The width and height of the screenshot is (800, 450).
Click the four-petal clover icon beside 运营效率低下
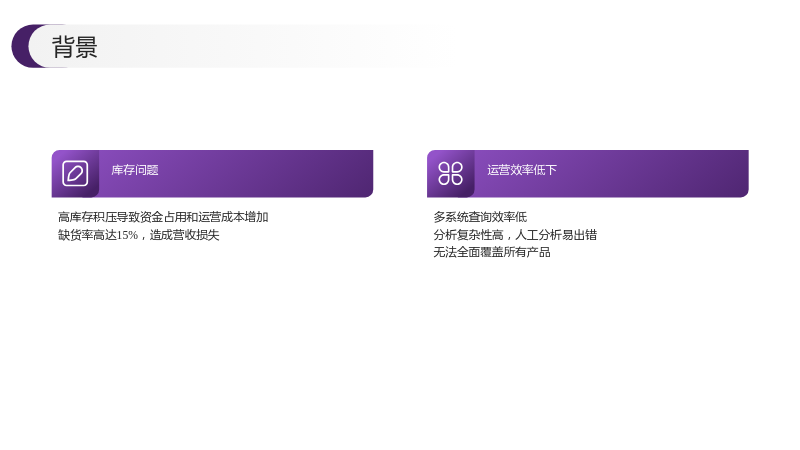pos(451,173)
